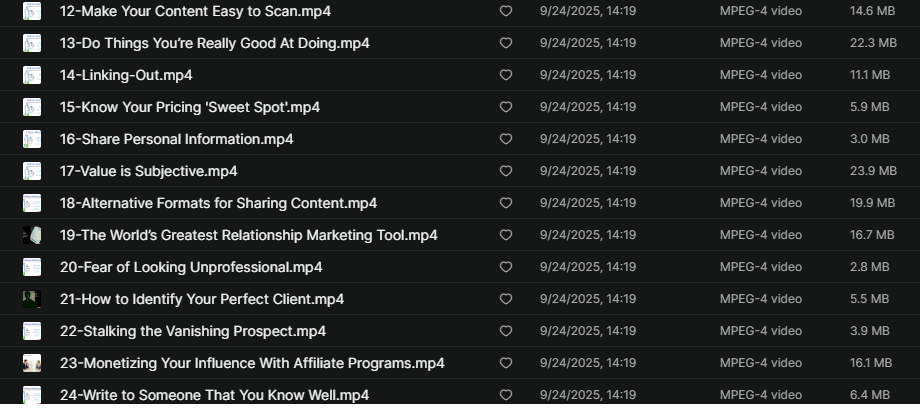The width and height of the screenshot is (920, 409).
Task: Click file icon for 16-Share Personal Information
Action: 32,140
